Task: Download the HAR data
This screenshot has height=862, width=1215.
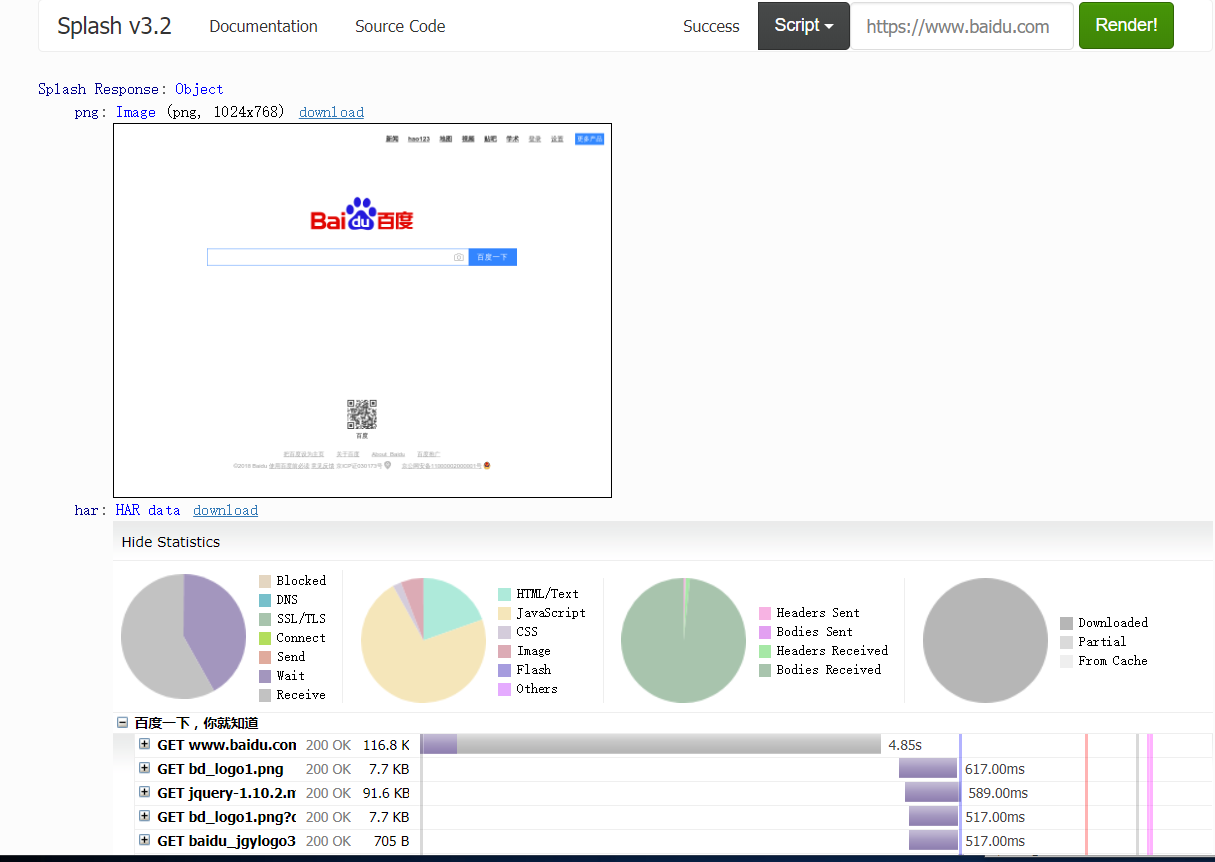Action: pyautogui.click(x=225, y=510)
